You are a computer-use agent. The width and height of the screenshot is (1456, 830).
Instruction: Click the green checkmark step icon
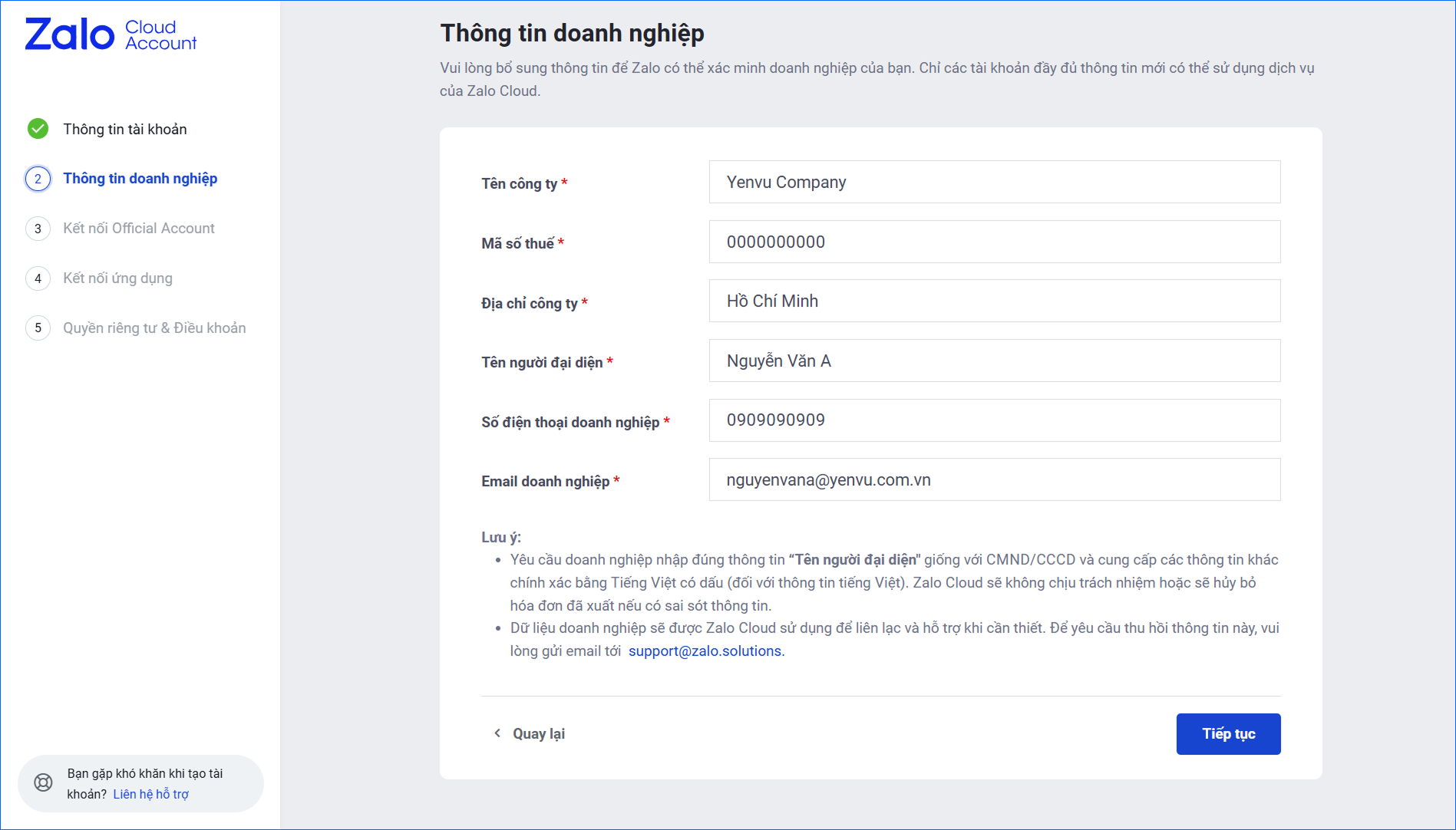click(38, 129)
